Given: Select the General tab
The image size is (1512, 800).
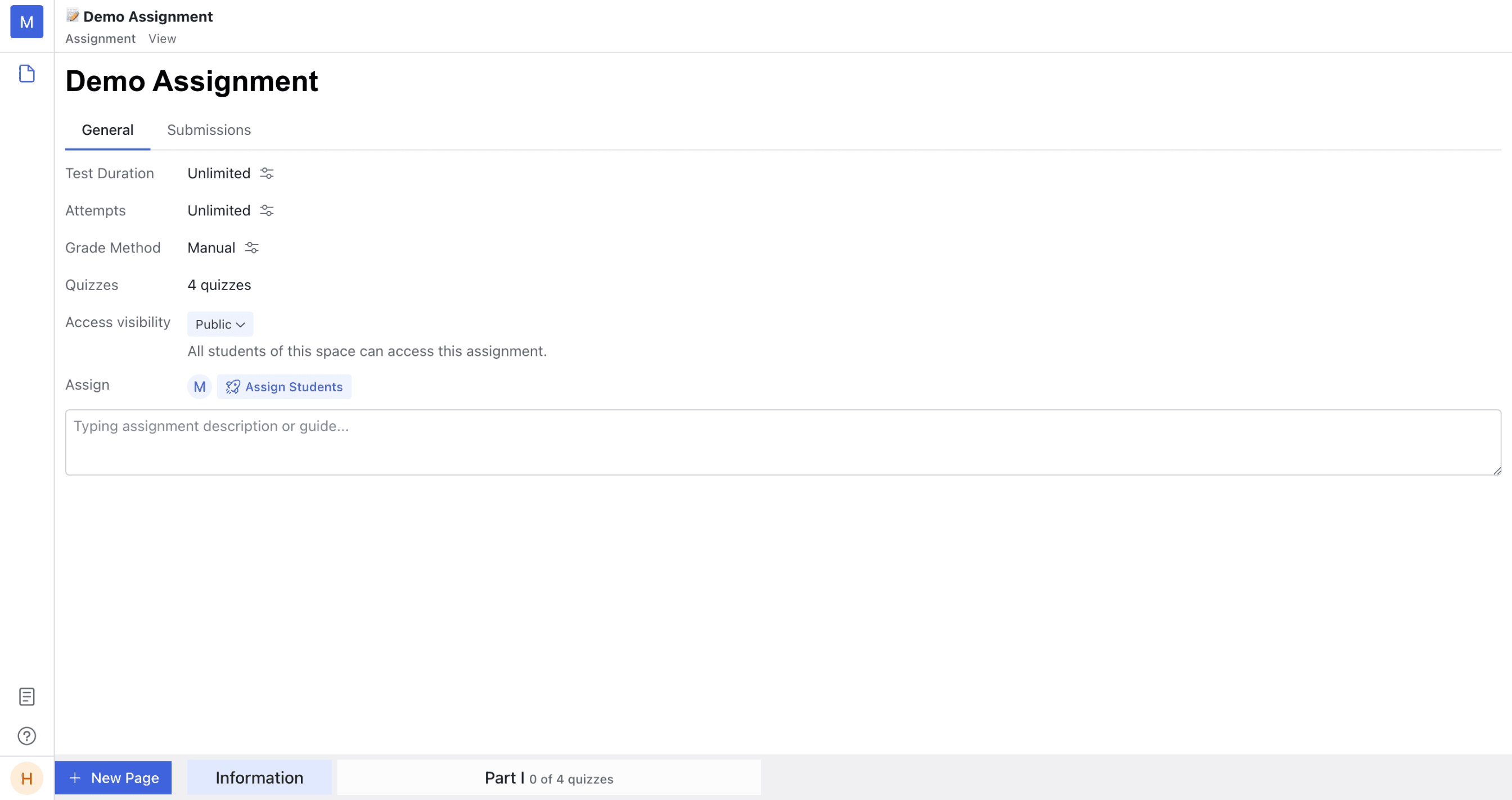Looking at the screenshot, I should point(107,129).
